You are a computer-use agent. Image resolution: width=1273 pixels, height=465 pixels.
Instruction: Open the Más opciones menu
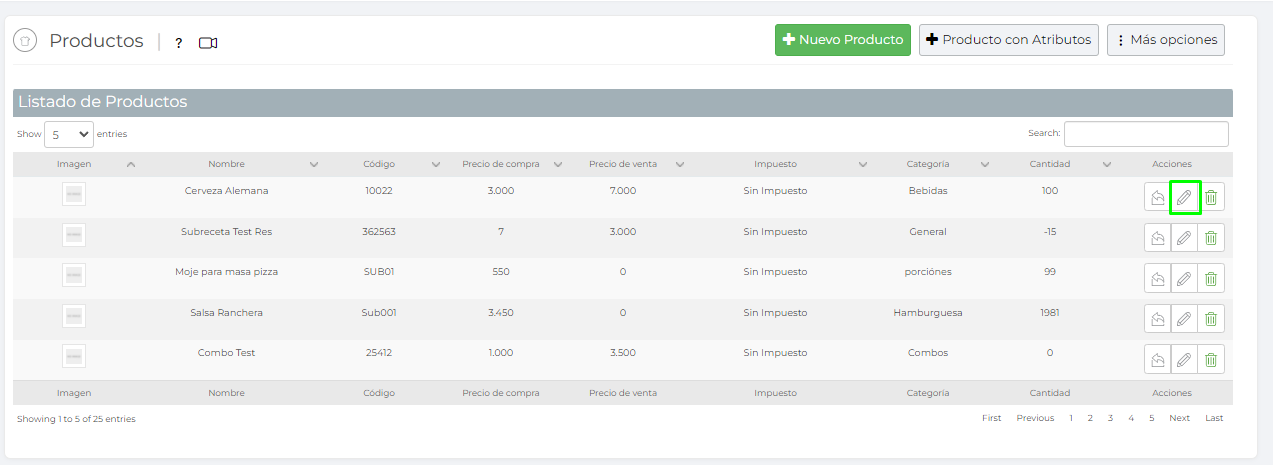[1166, 40]
